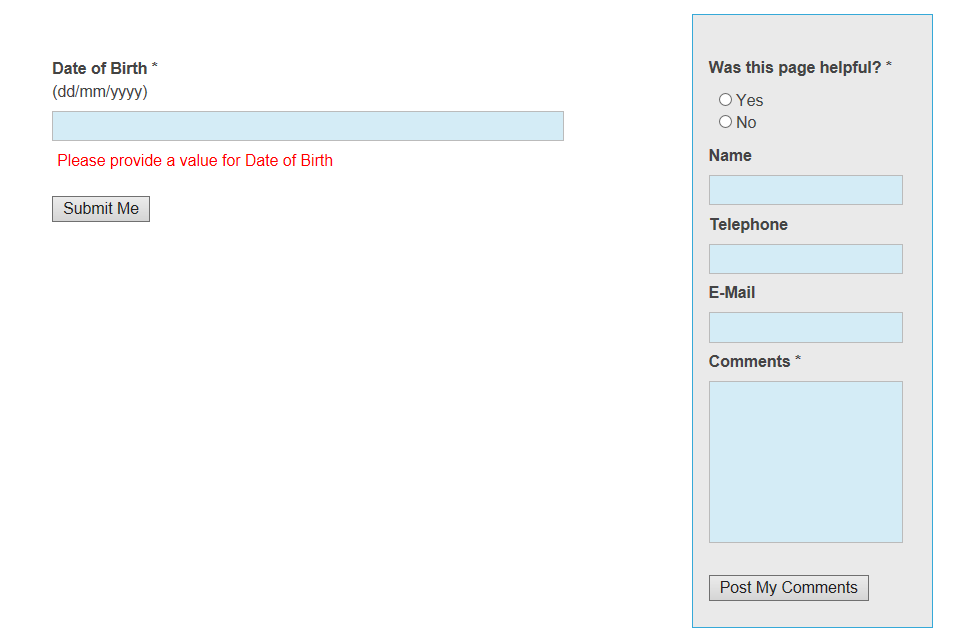Click into the E-Mail field

click(806, 327)
